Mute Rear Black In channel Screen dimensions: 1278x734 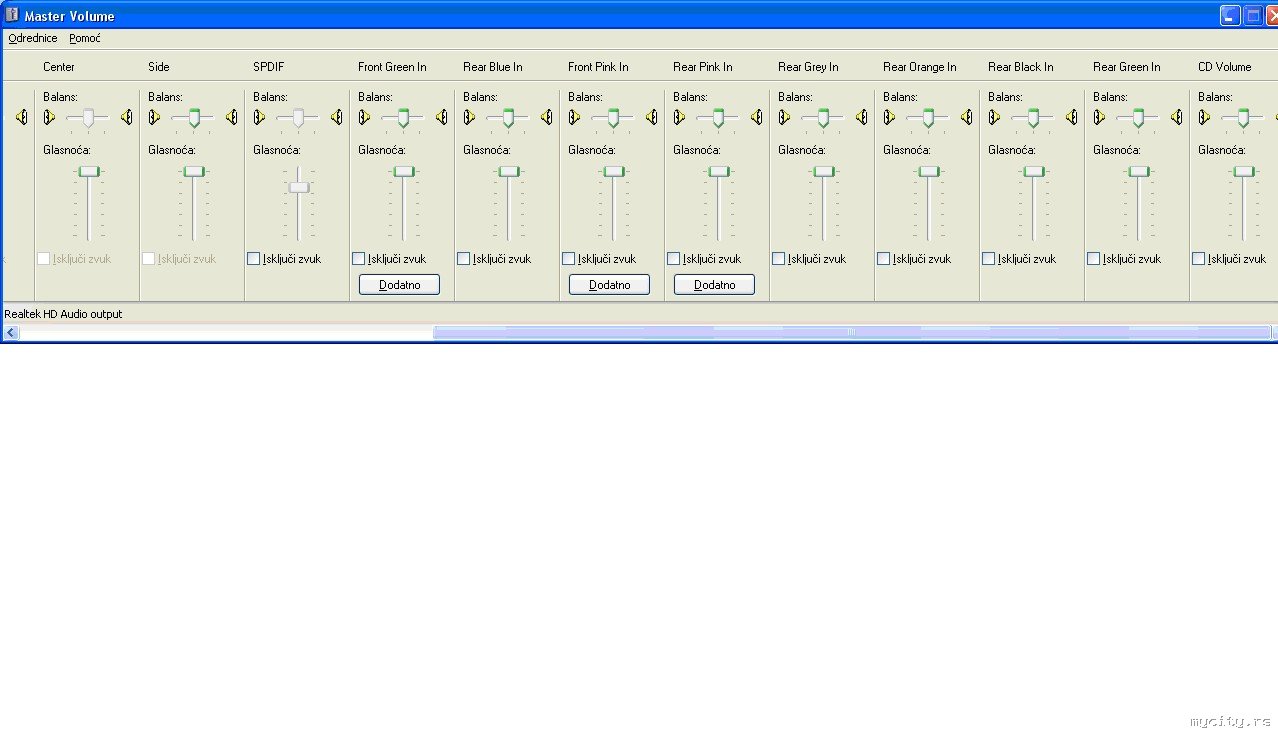pyautogui.click(x=989, y=258)
